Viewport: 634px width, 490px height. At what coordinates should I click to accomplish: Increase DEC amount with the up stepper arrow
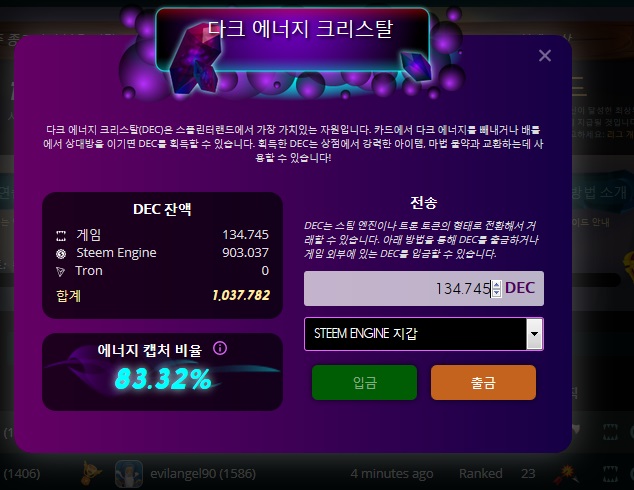(497, 285)
